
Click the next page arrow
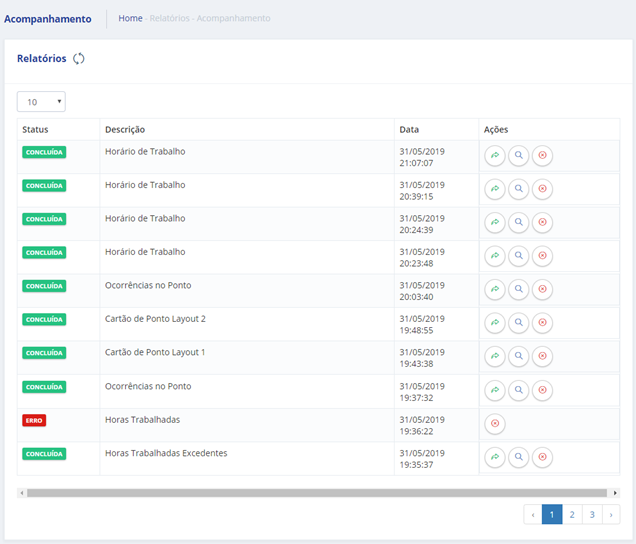(611, 515)
